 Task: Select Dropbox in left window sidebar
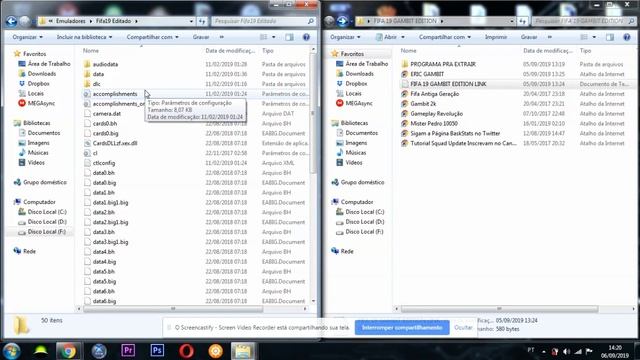click(x=38, y=84)
